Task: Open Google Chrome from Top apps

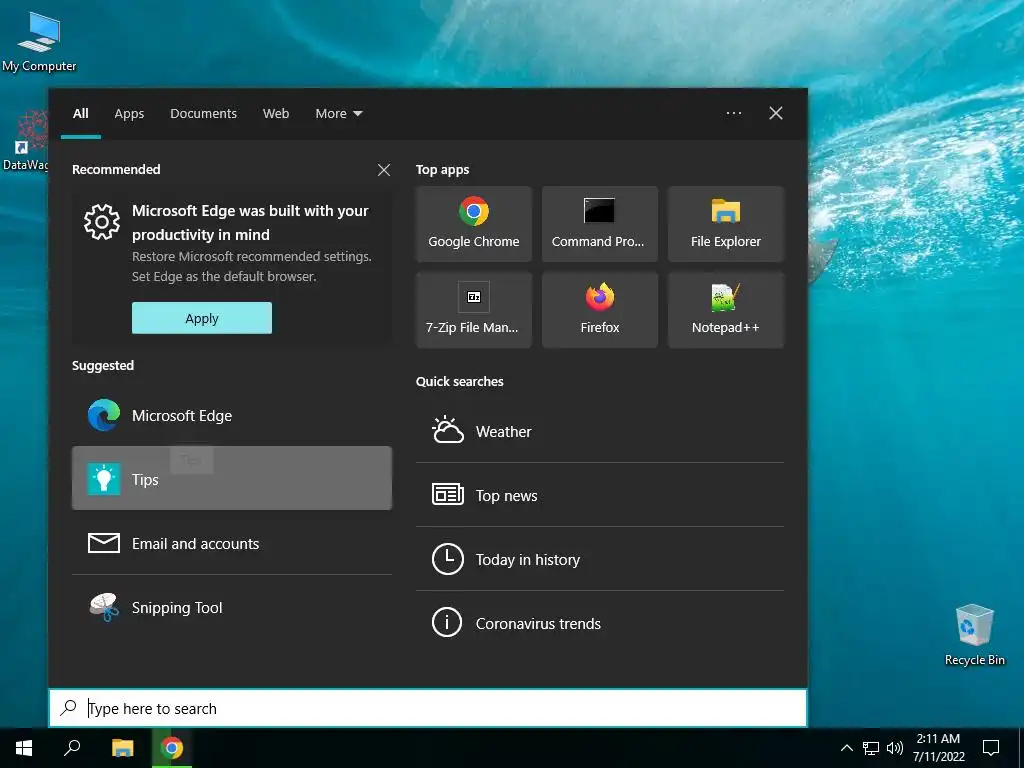Action: point(473,224)
